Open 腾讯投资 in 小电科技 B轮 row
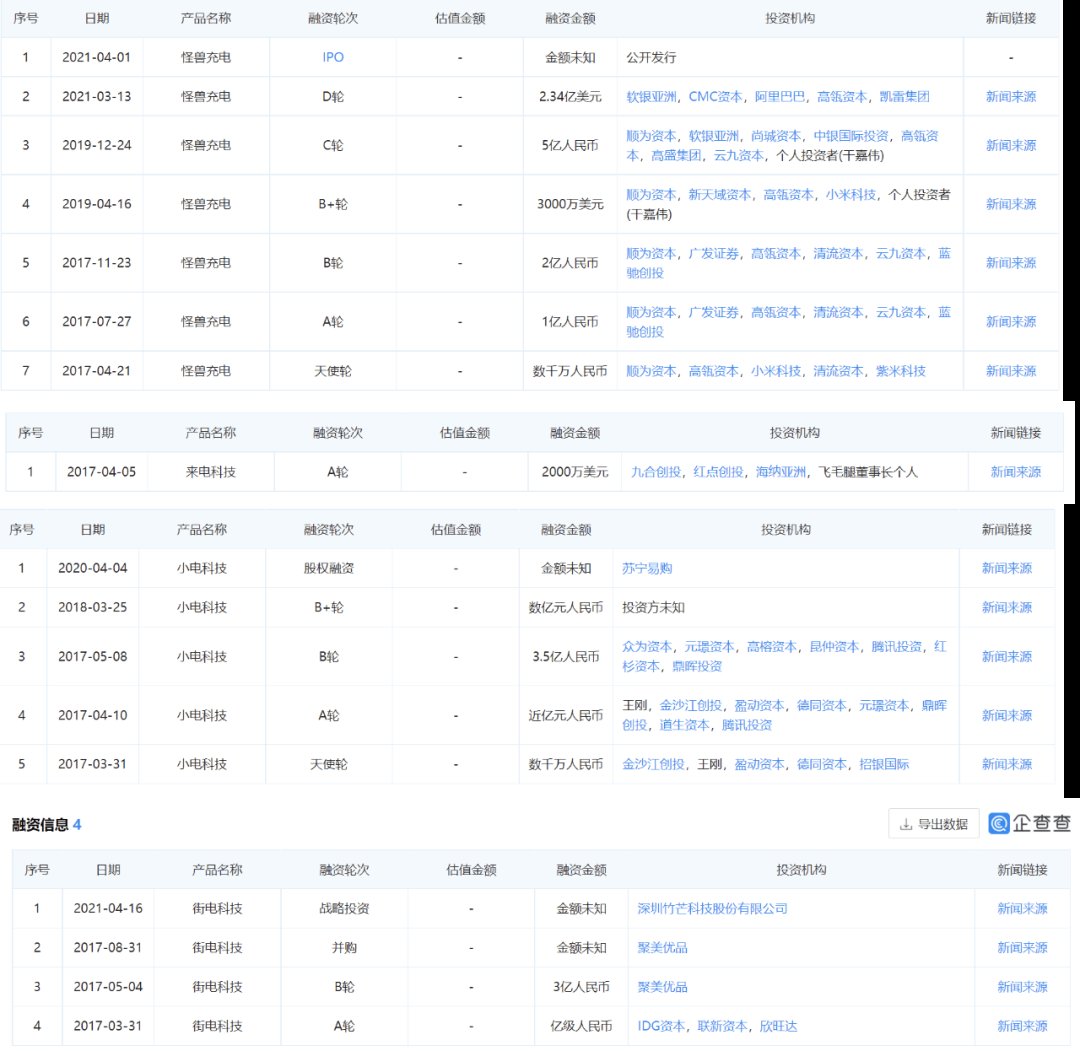 (896, 647)
